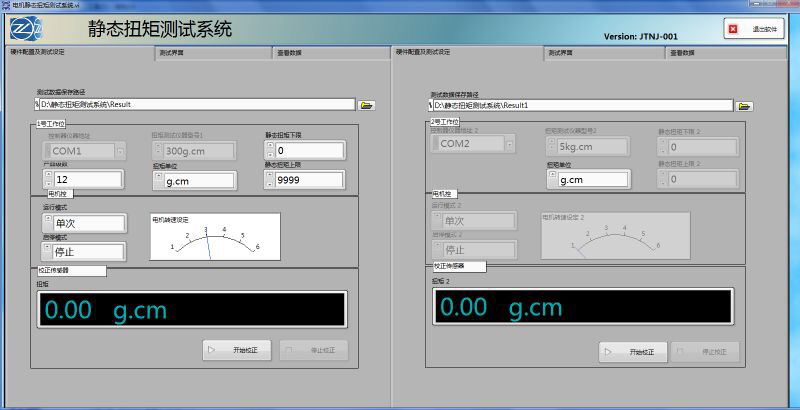
Task: Expand the COM1 controller address dropdown
Action: click(120, 151)
